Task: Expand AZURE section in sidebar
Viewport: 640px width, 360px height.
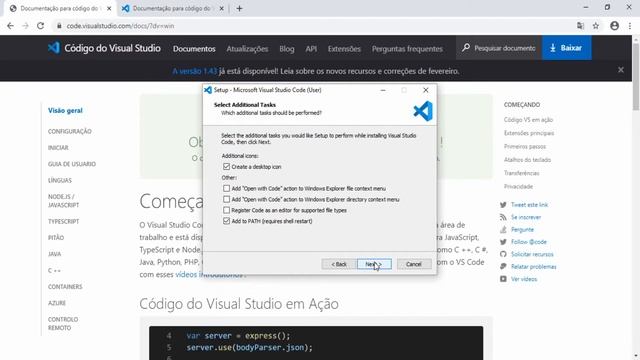Action: point(57,303)
